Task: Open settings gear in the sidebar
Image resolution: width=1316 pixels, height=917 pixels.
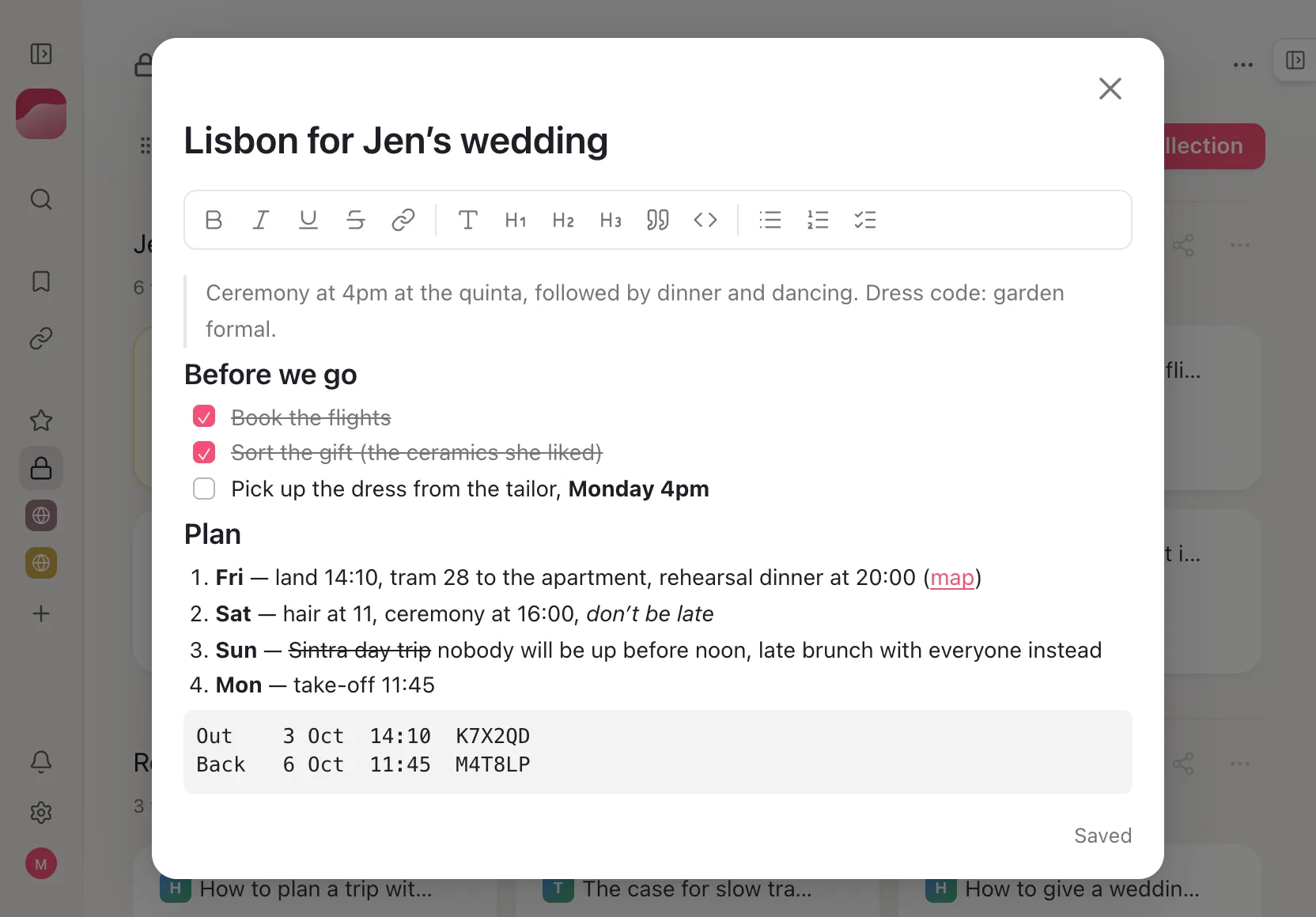Action: (41, 813)
